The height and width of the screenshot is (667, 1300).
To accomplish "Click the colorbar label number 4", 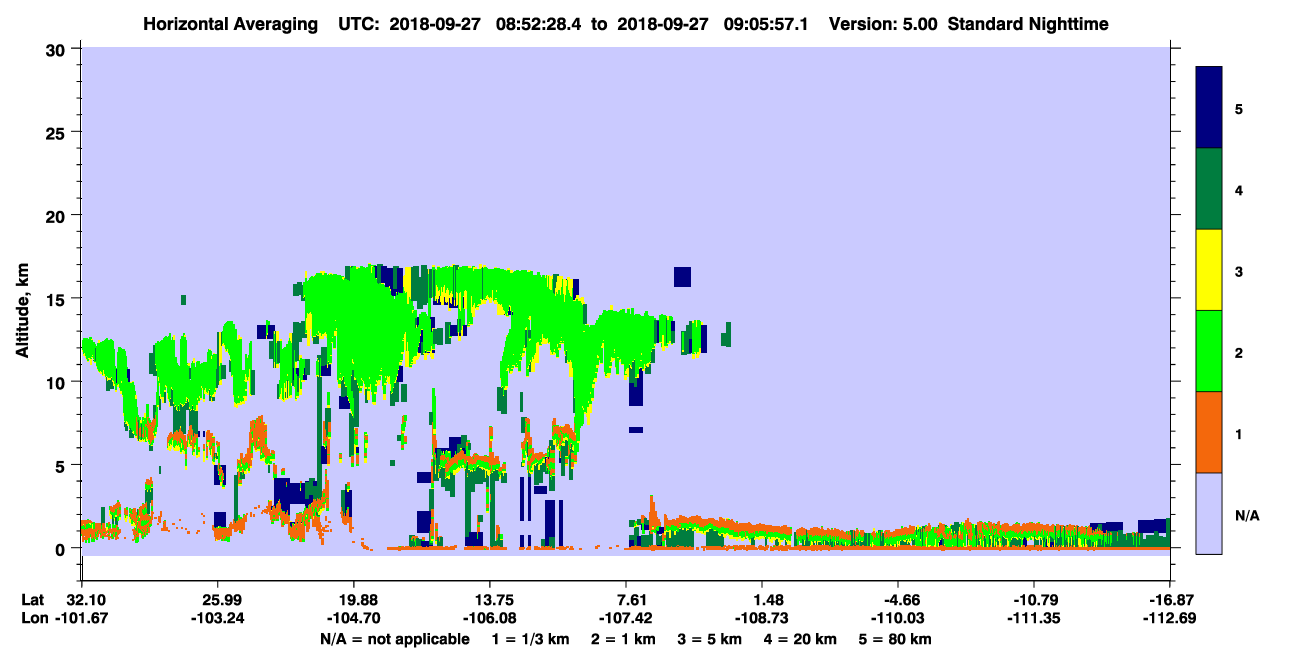I will click(x=1239, y=189).
